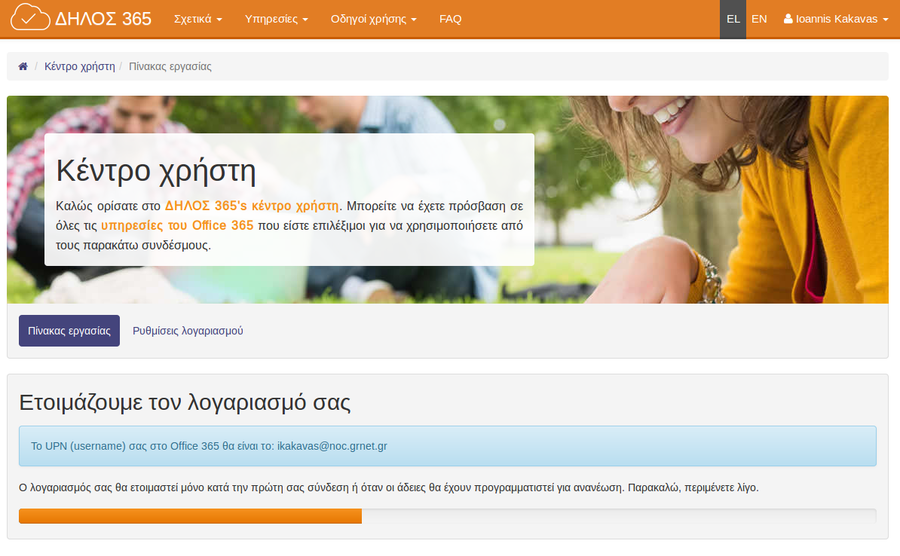The image size is (900, 556).
Task: Switch language to EN
Action: (x=759, y=19)
